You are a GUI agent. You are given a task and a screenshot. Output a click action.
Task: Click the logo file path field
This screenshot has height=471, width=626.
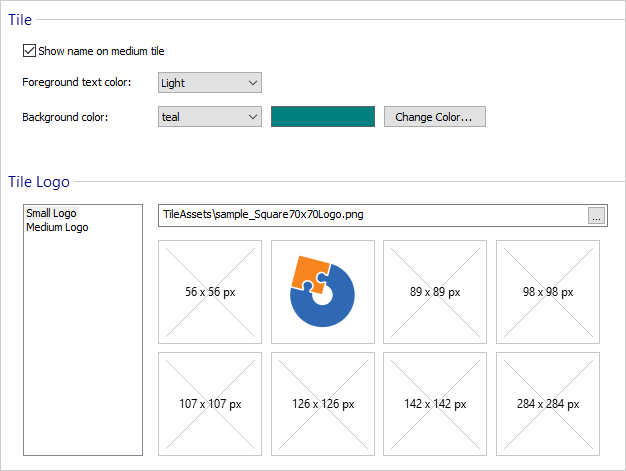tap(373, 216)
